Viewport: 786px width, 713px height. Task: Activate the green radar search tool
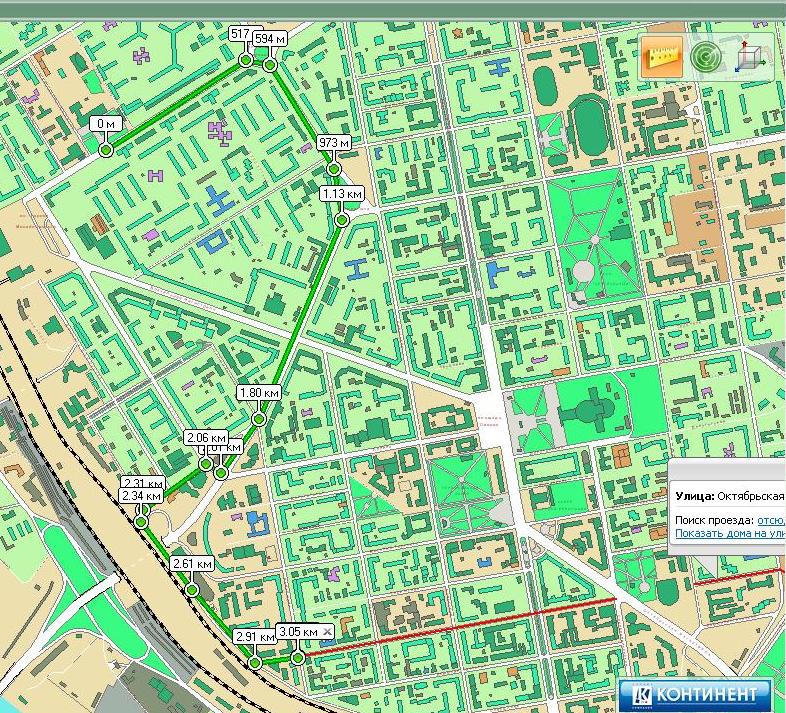point(706,57)
